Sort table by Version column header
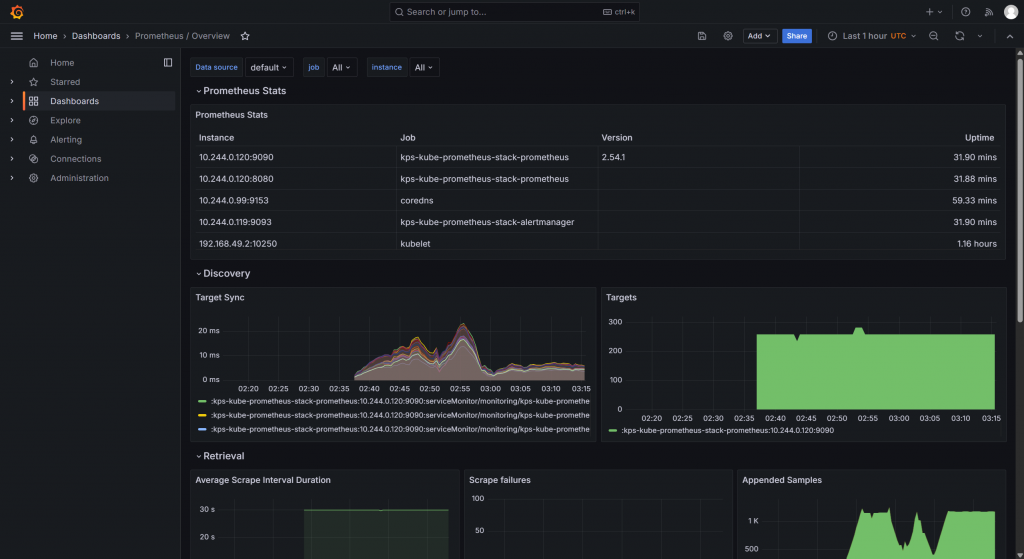Viewport: 1024px width, 559px height. click(x=616, y=138)
